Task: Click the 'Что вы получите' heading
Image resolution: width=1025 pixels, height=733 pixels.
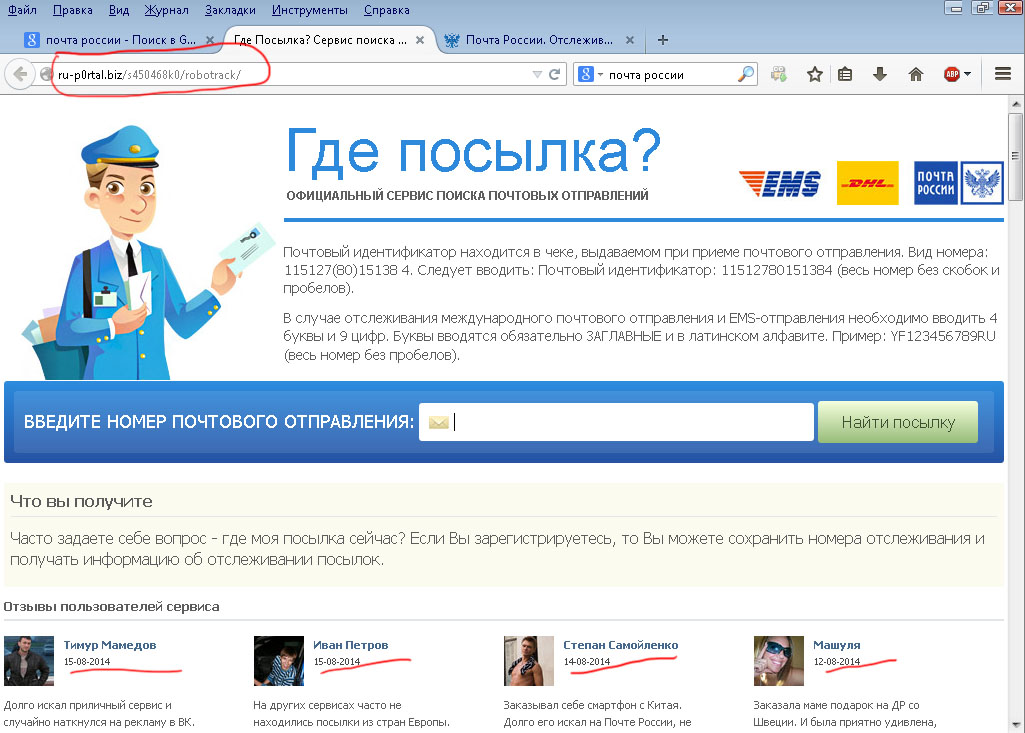Action: 81,502
